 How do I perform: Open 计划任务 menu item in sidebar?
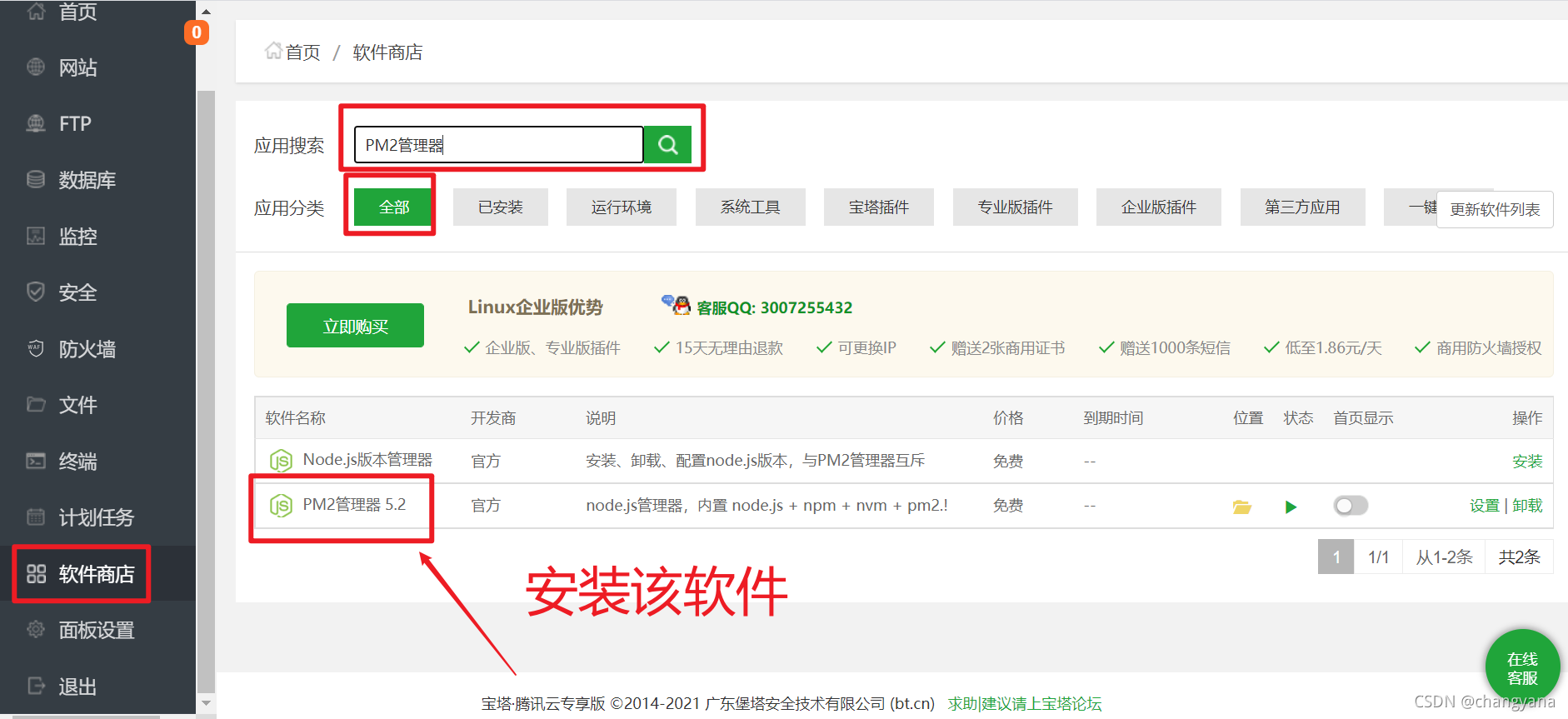[97, 517]
